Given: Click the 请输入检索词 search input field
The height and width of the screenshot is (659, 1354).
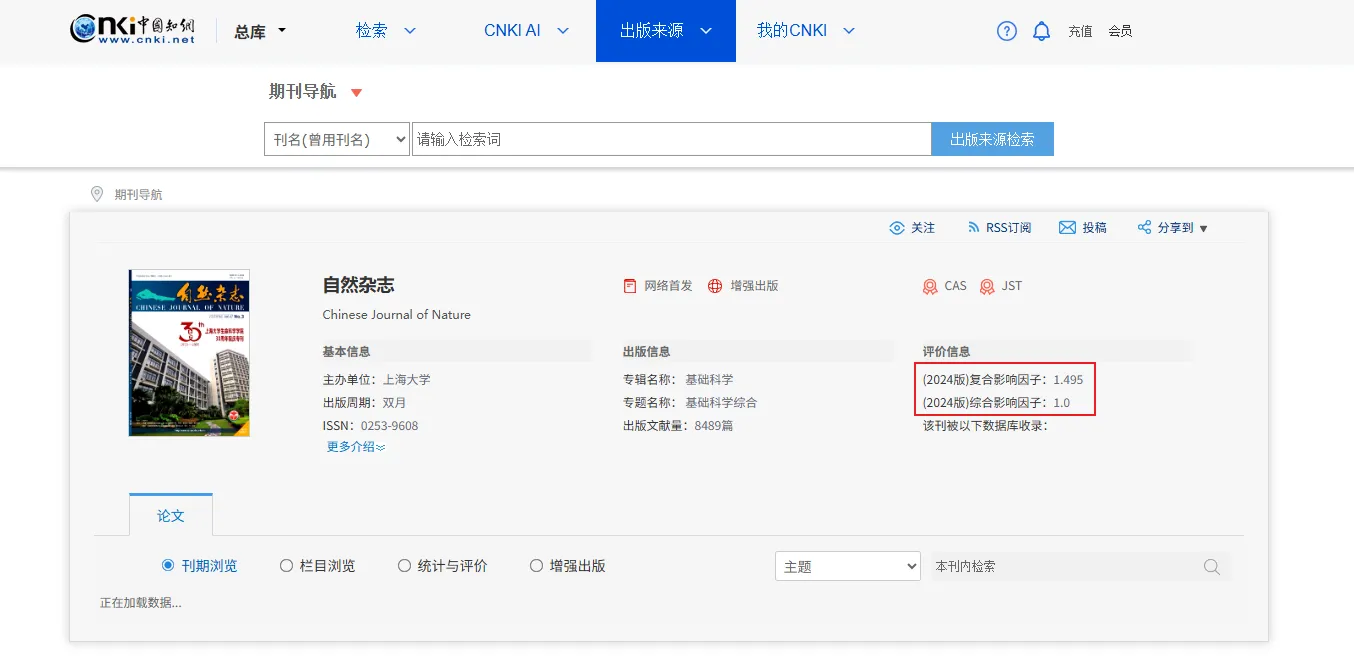Looking at the screenshot, I should pos(671,140).
